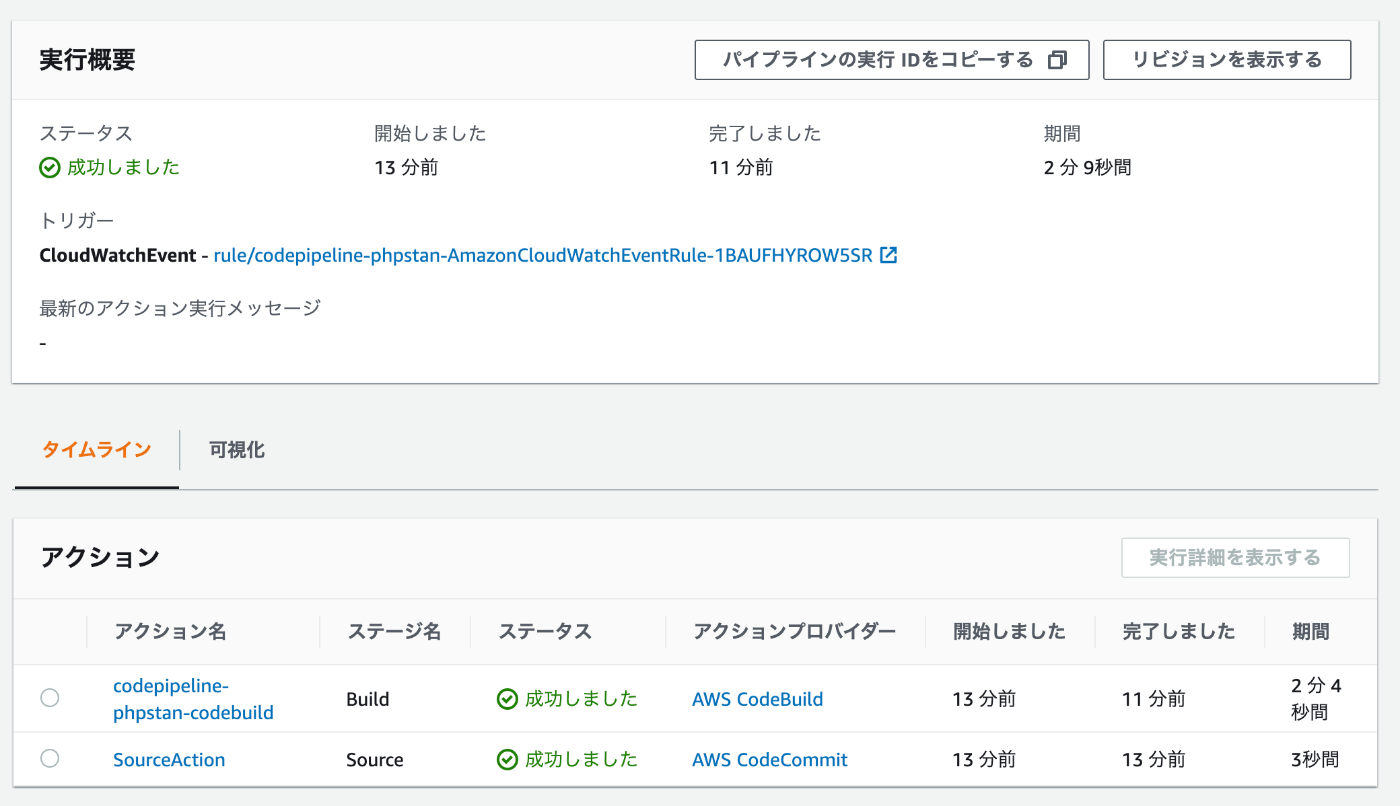This screenshot has height=806, width=1400.
Task: Click the 期間 column header in the table
Action: click(1310, 632)
